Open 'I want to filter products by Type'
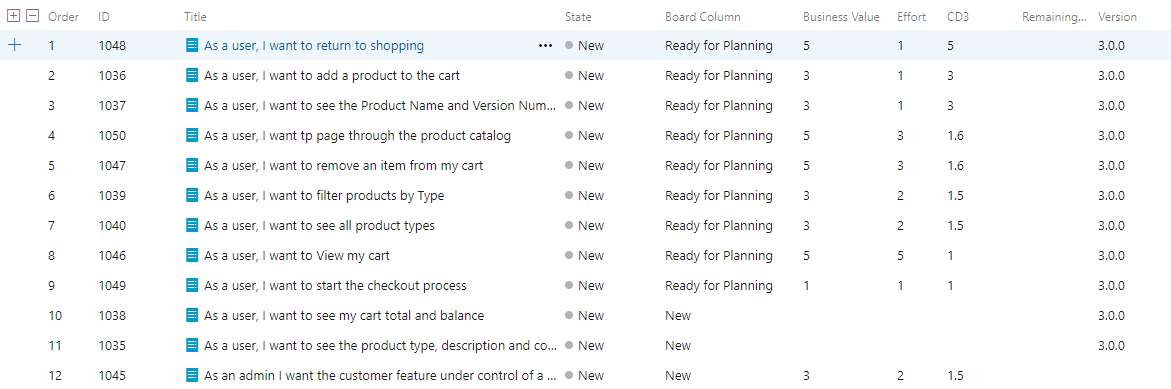 point(324,196)
